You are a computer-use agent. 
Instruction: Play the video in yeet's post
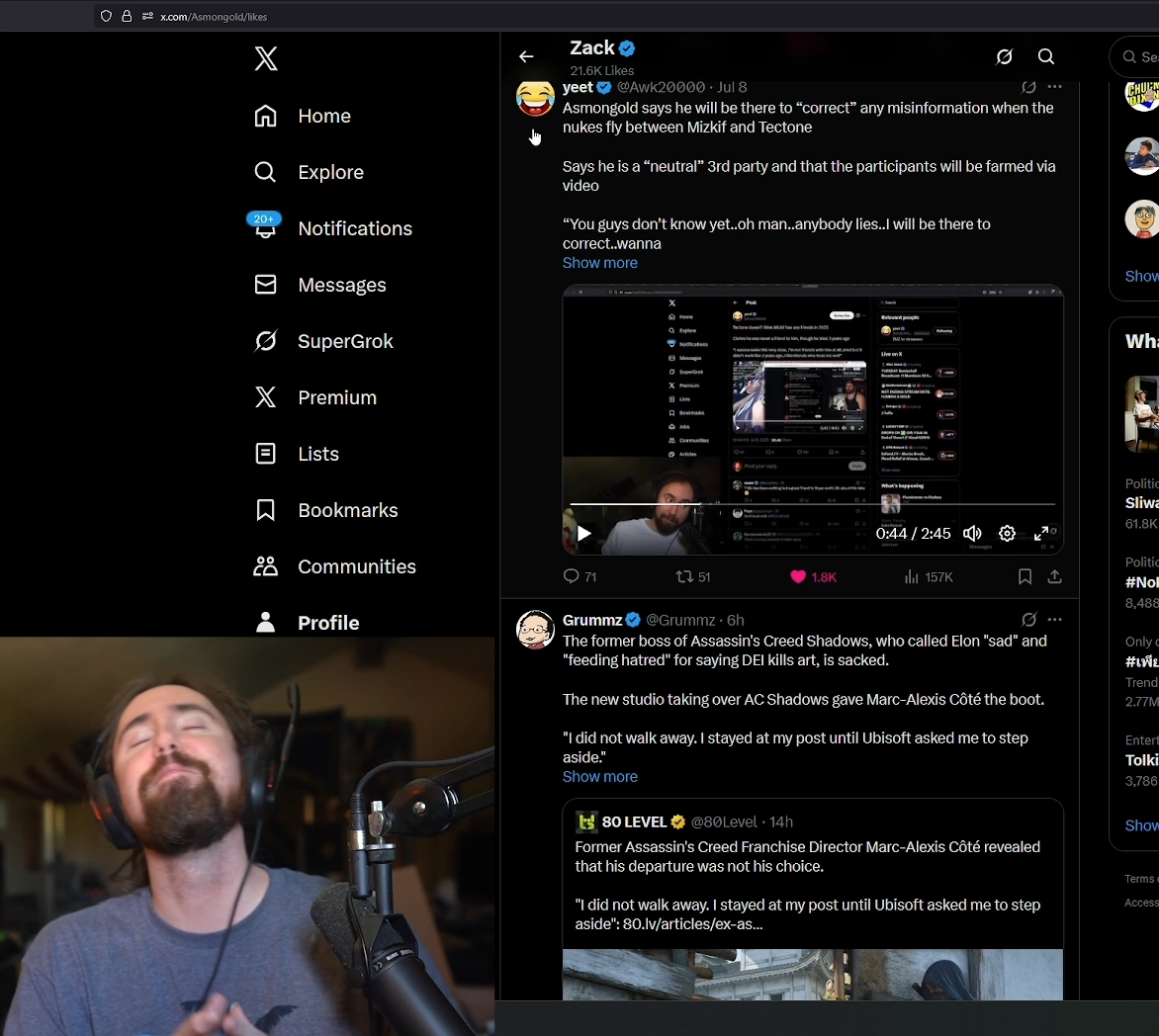pos(583,534)
